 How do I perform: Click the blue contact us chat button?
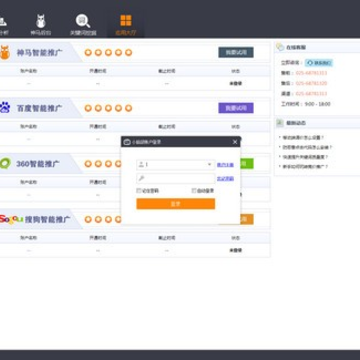point(319,63)
